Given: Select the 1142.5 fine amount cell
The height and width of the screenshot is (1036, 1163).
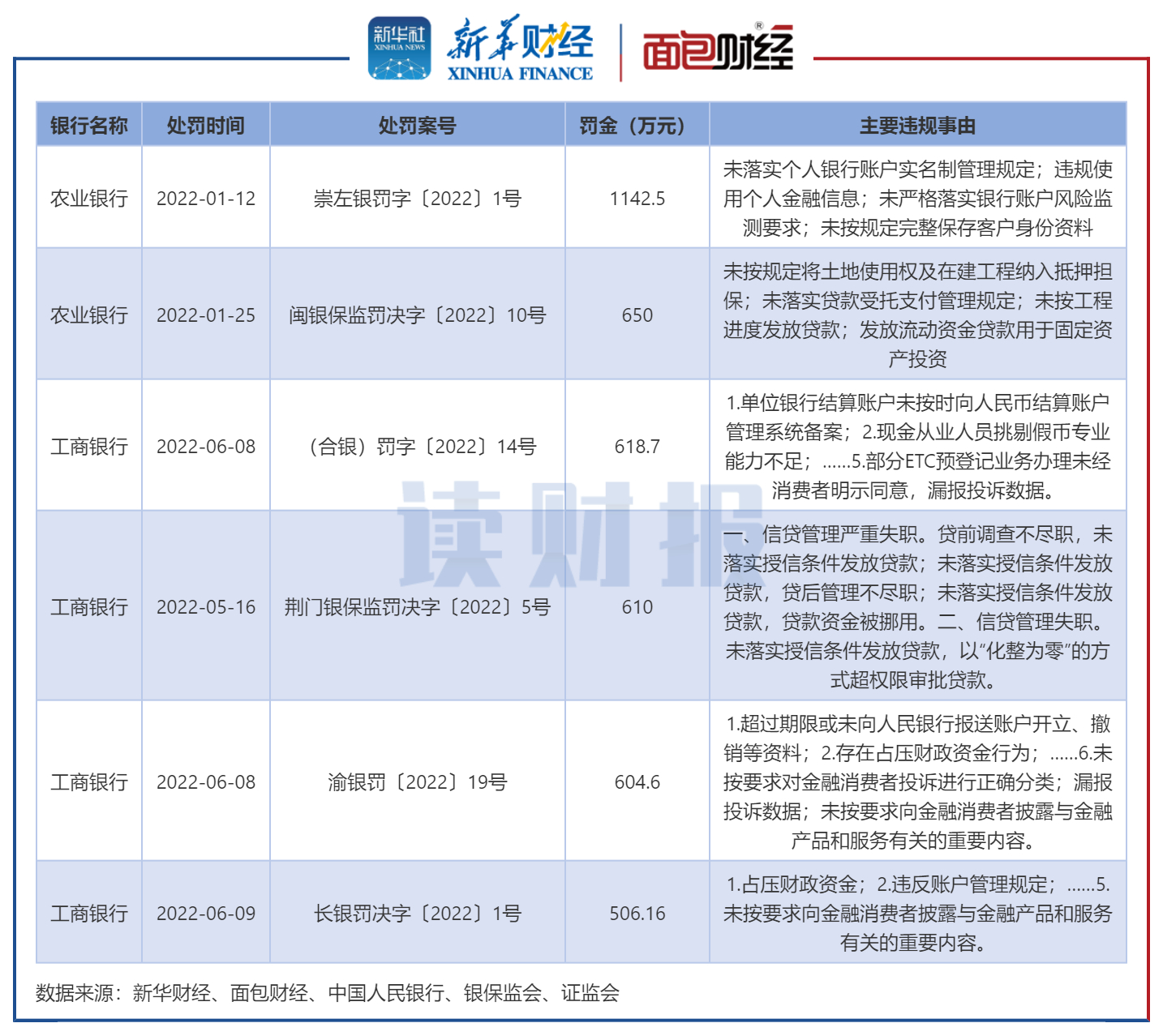Looking at the screenshot, I should [x=637, y=199].
